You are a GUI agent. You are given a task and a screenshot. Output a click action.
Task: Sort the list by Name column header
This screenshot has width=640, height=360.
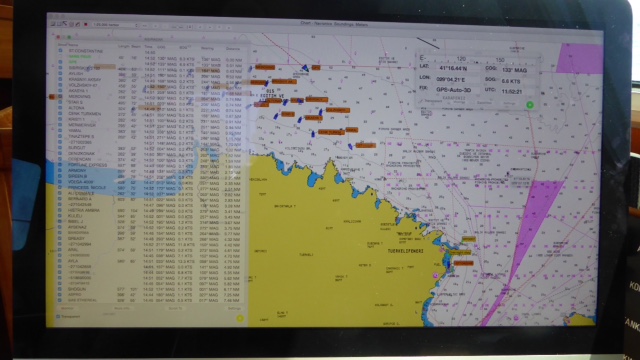click(73, 44)
